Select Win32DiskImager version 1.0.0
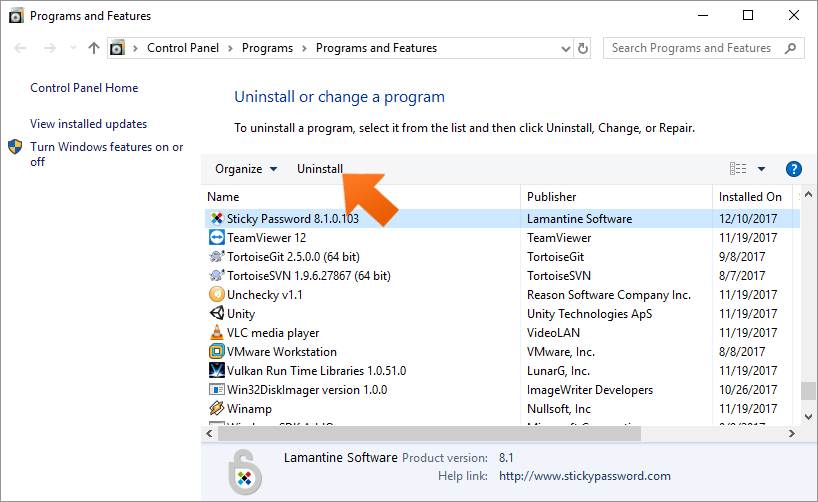Viewport: 818px width, 502px height. (307, 390)
